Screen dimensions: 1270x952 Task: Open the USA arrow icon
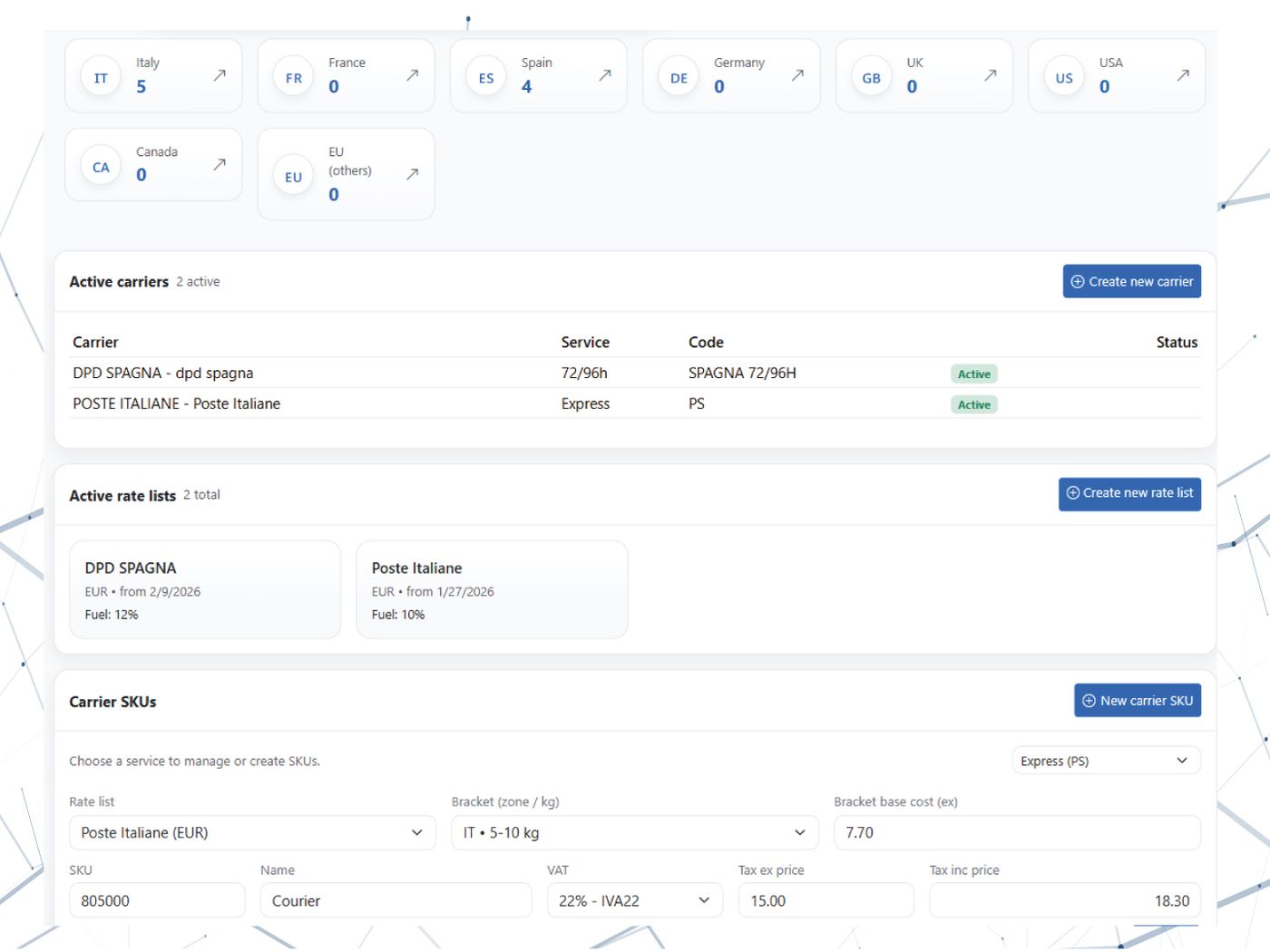1183,75
